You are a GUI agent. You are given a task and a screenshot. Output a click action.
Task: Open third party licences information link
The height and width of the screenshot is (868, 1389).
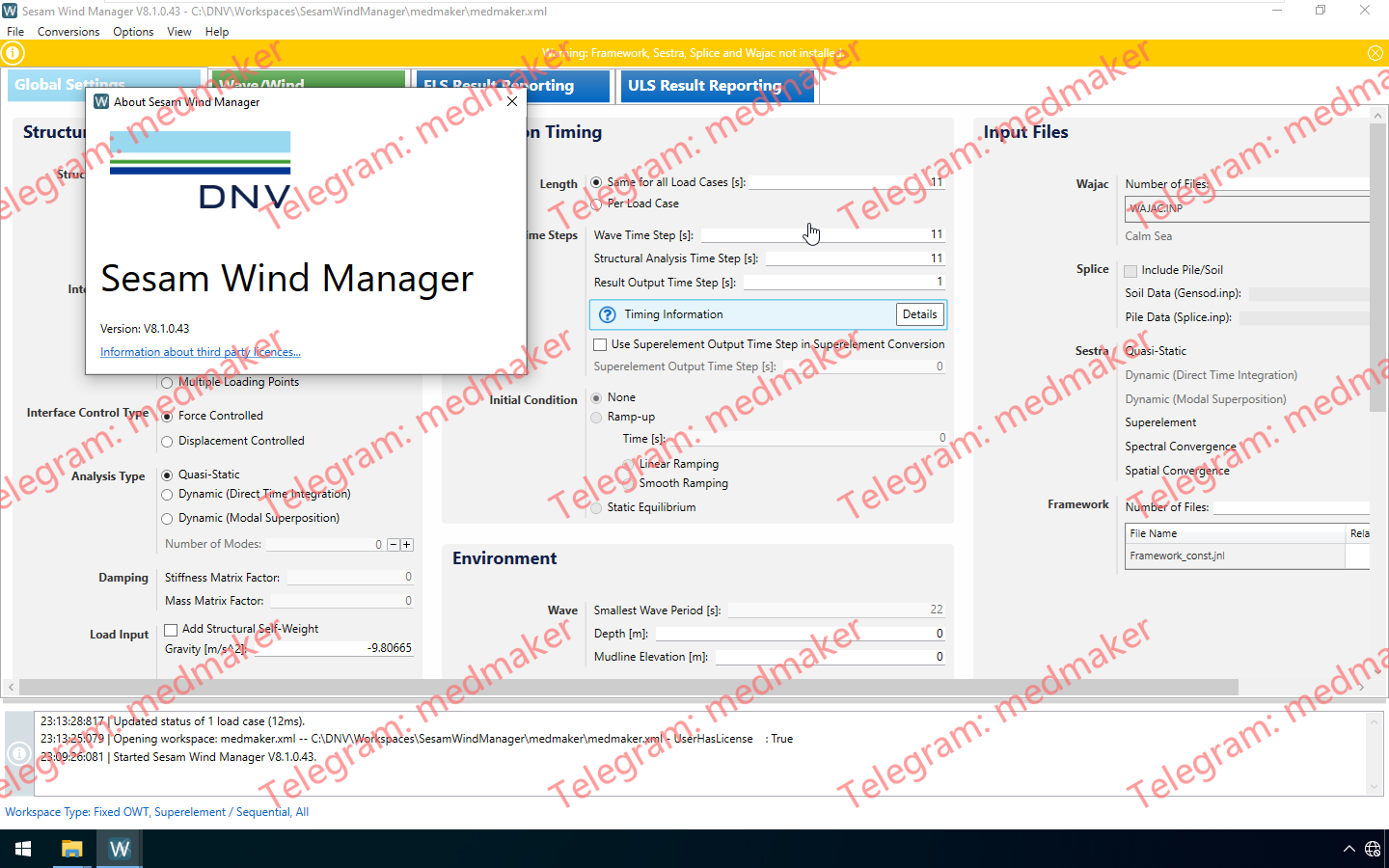201,352
